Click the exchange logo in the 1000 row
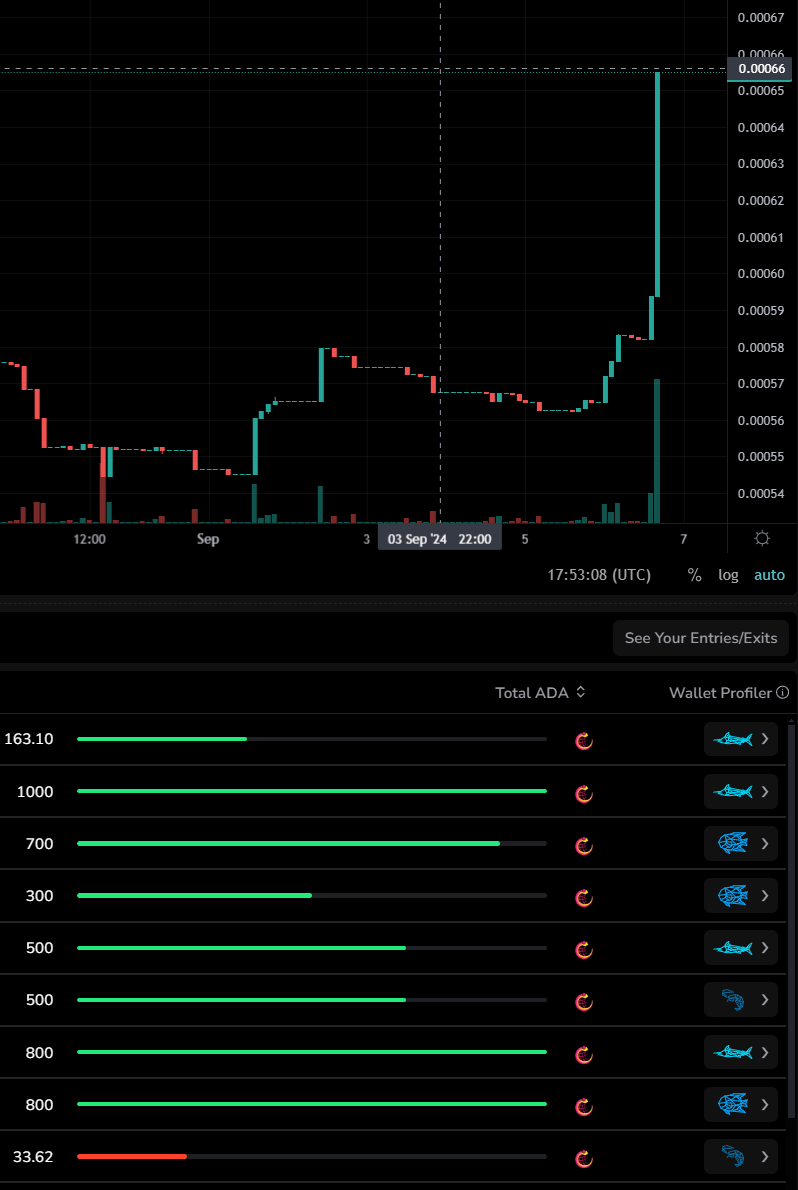This screenshot has width=798, height=1190. tap(584, 792)
